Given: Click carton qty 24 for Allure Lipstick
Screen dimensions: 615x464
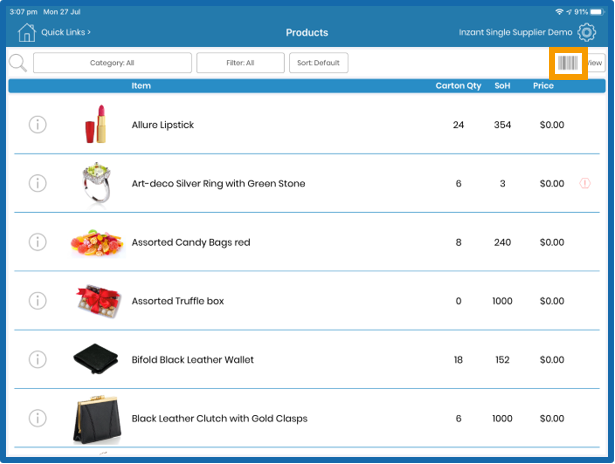Looking at the screenshot, I should [x=458, y=125].
